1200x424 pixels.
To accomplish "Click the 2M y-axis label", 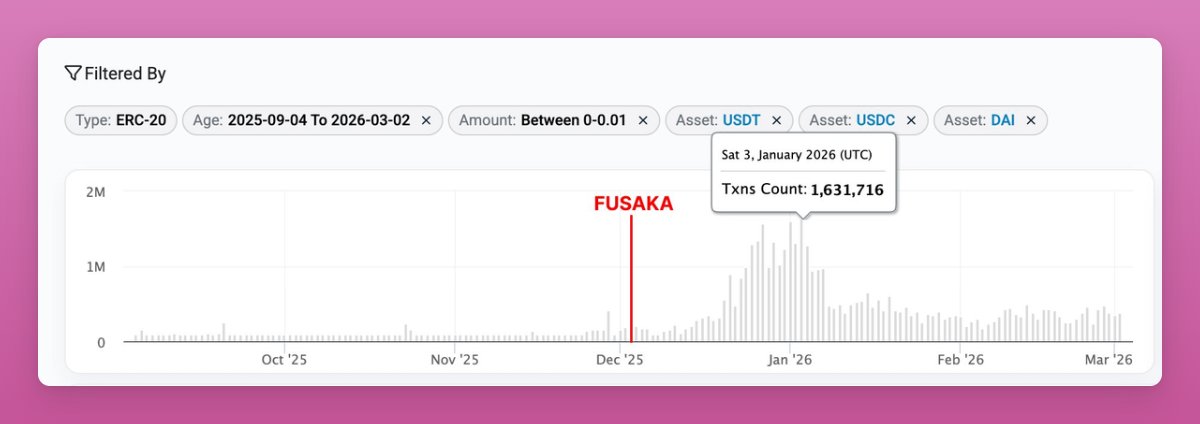I will coord(96,191).
